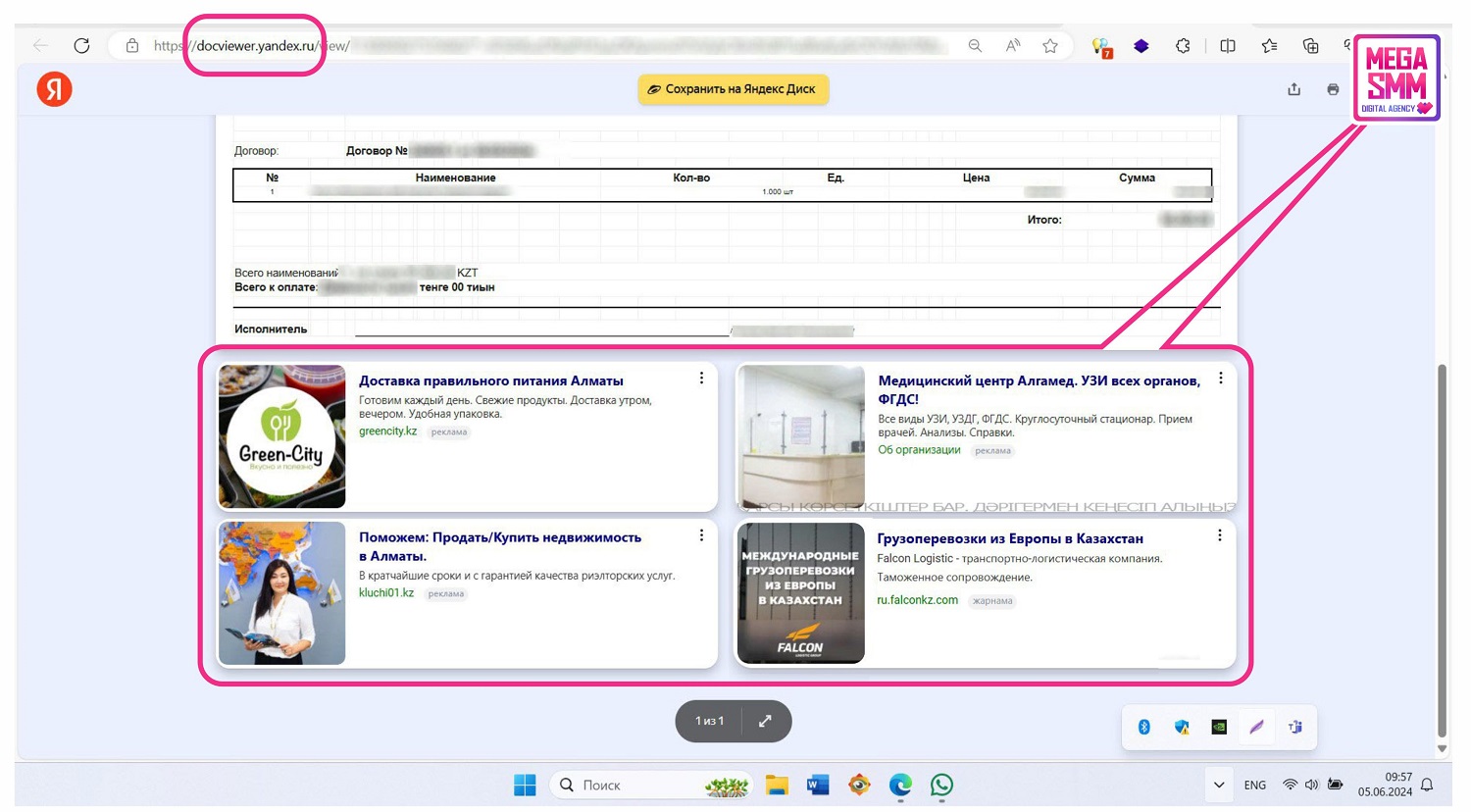Viewport: 1471px width, 812px height.
Task: Open menu dots on Алгамед ad
Action: tap(1221, 379)
